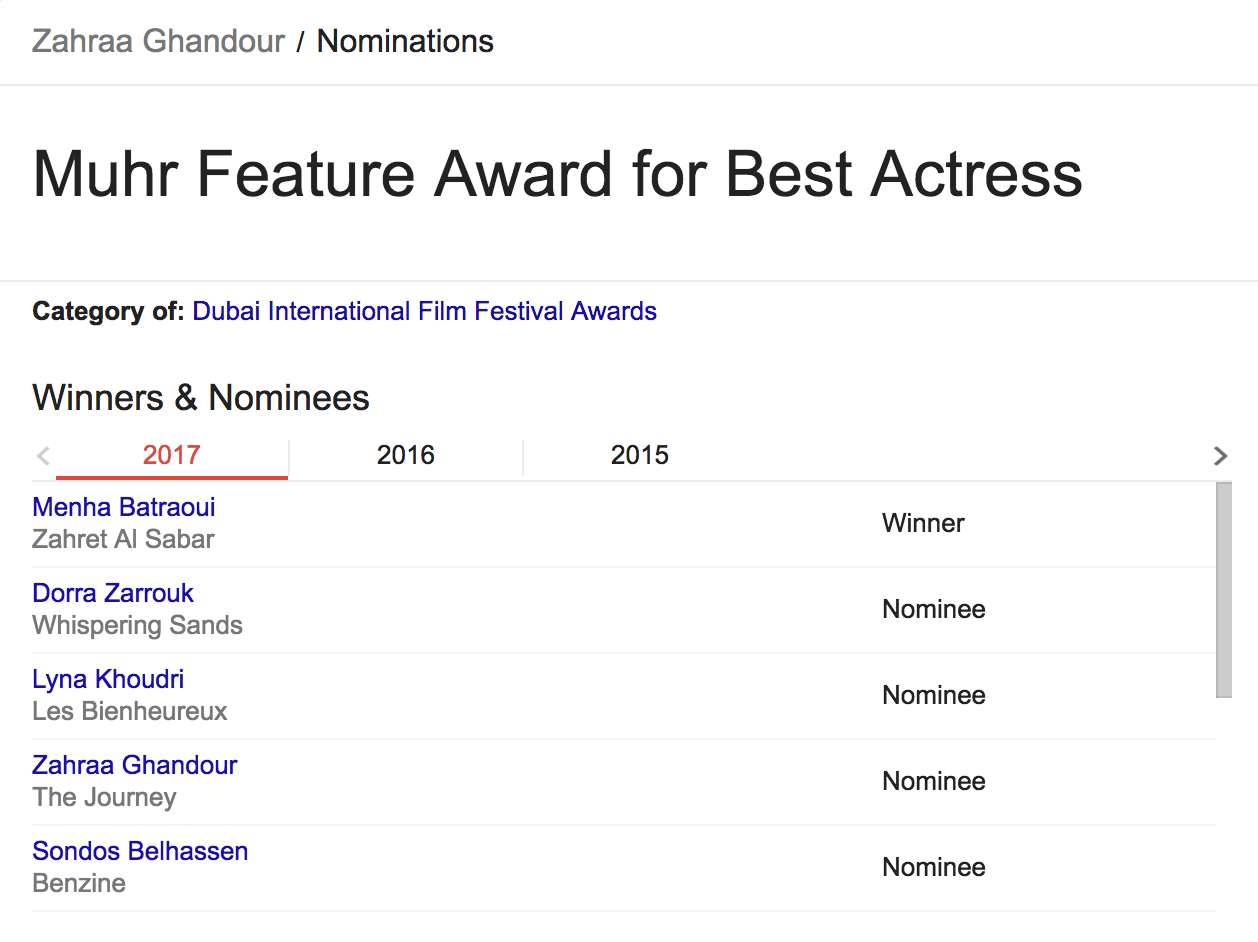The height and width of the screenshot is (942, 1258).
Task: Open Dubai International Film Festival Awards link
Action: [425, 311]
